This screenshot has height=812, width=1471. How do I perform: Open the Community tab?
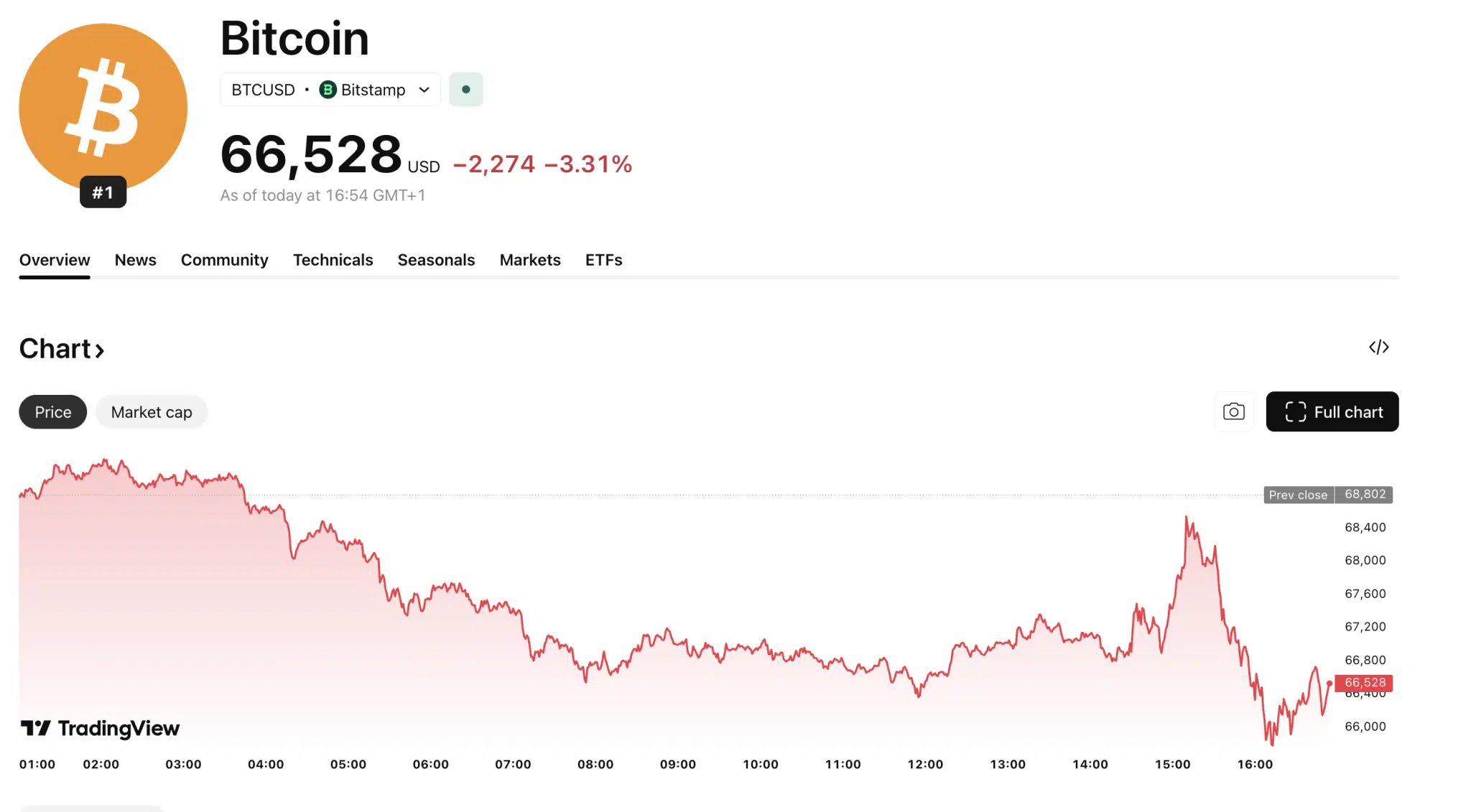(224, 260)
